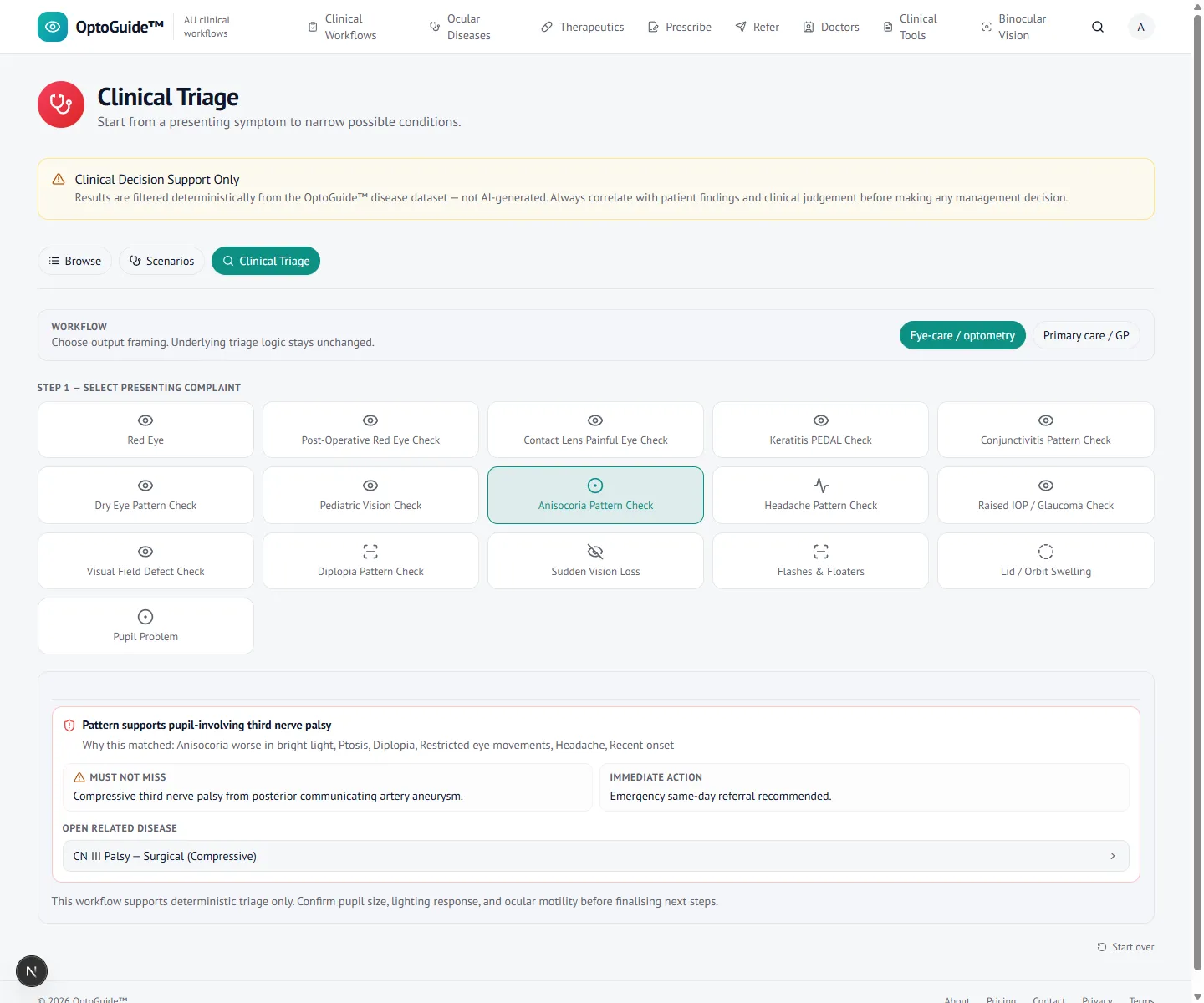Viewport: 1204px width, 1003px height.
Task: Choose the Sudden Vision Loss label
Action: [x=595, y=572]
